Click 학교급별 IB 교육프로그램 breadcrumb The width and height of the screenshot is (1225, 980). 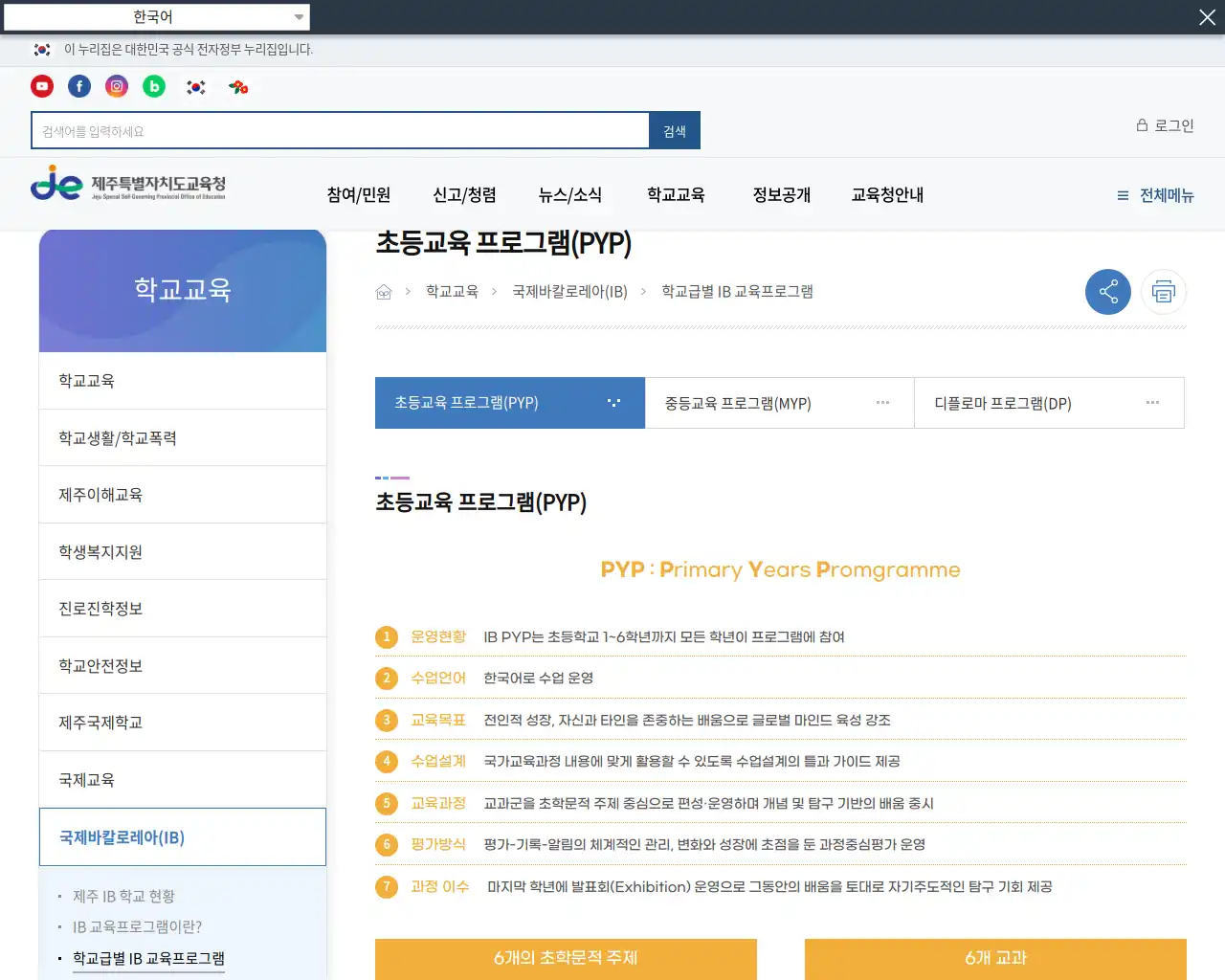point(737,292)
